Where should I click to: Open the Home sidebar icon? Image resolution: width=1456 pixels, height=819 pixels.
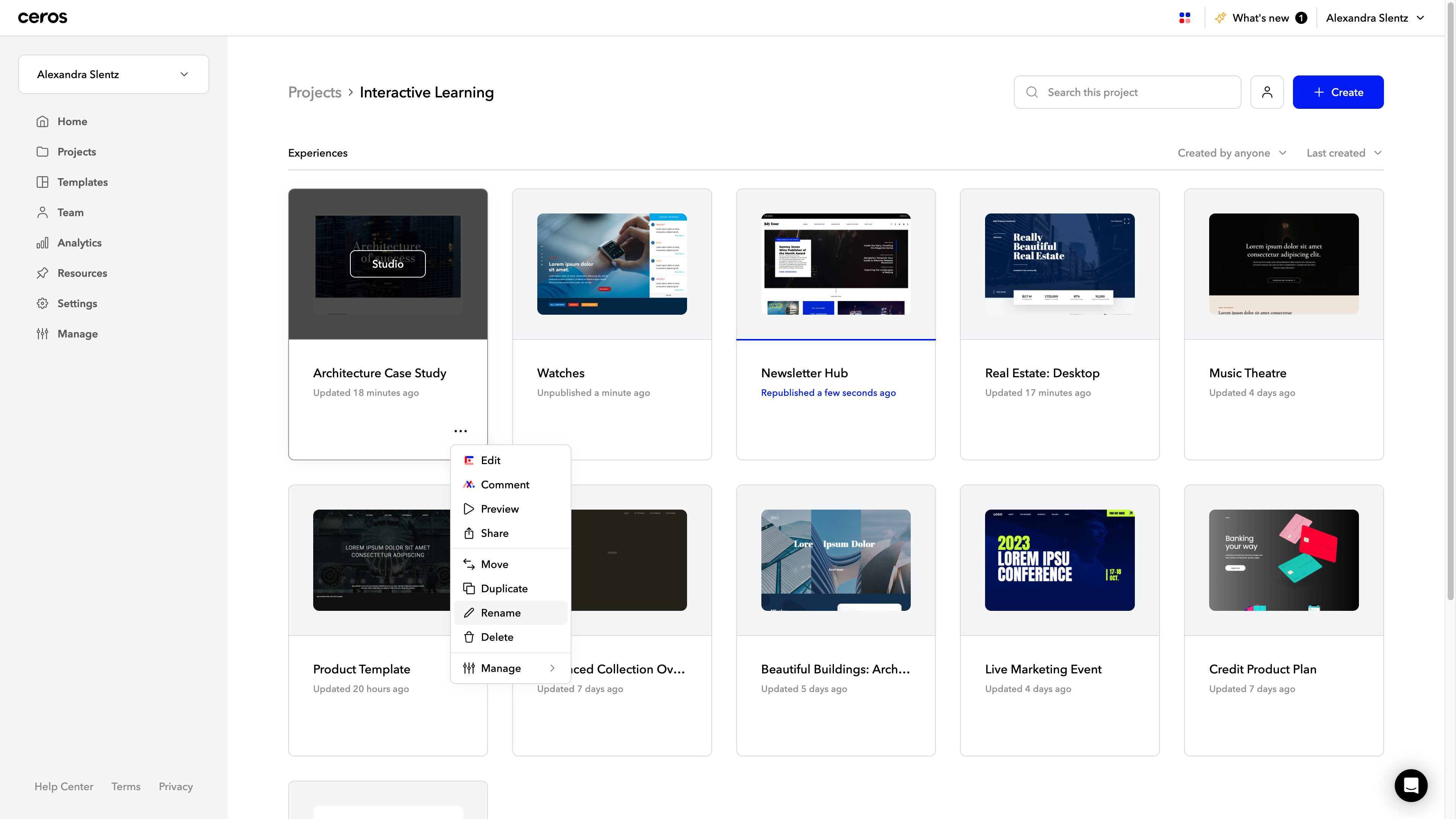pyautogui.click(x=42, y=121)
